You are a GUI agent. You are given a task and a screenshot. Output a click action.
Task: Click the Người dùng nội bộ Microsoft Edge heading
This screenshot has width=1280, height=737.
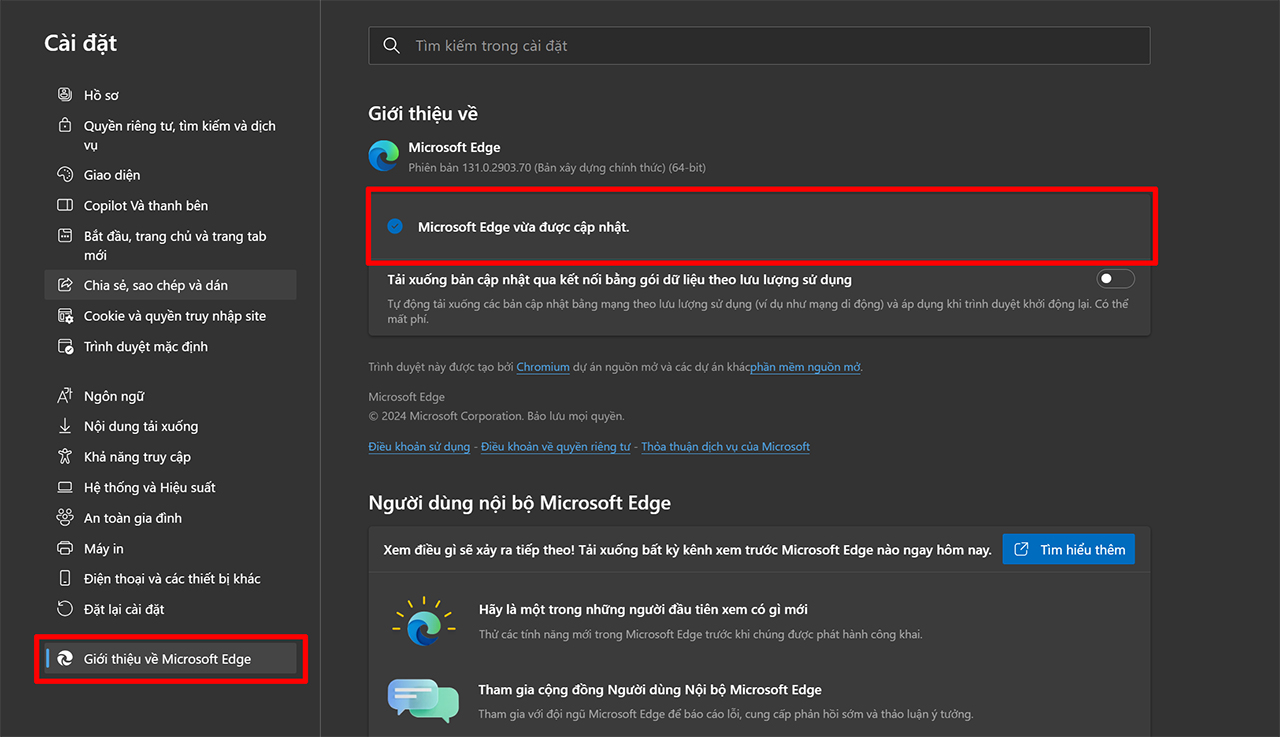[520, 503]
